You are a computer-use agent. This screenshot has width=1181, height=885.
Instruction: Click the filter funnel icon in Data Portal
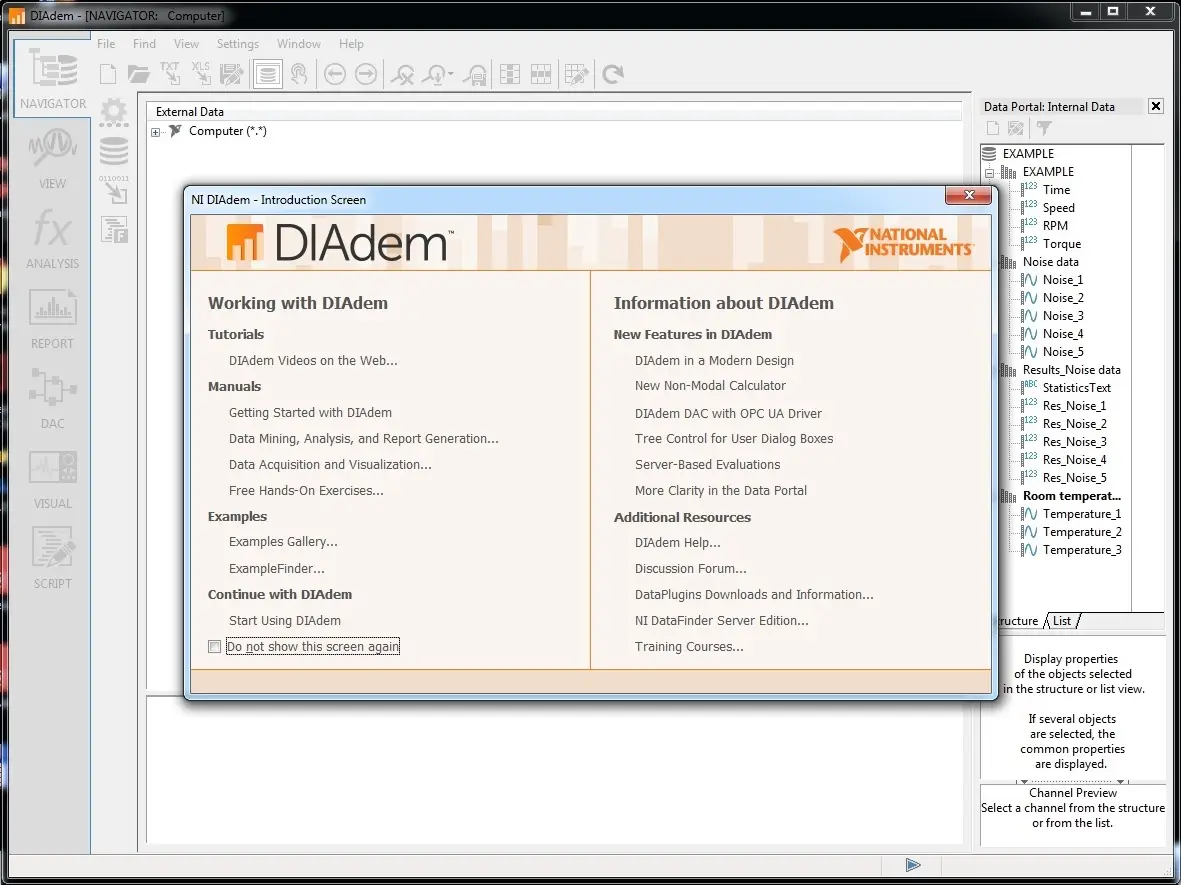1043,128
